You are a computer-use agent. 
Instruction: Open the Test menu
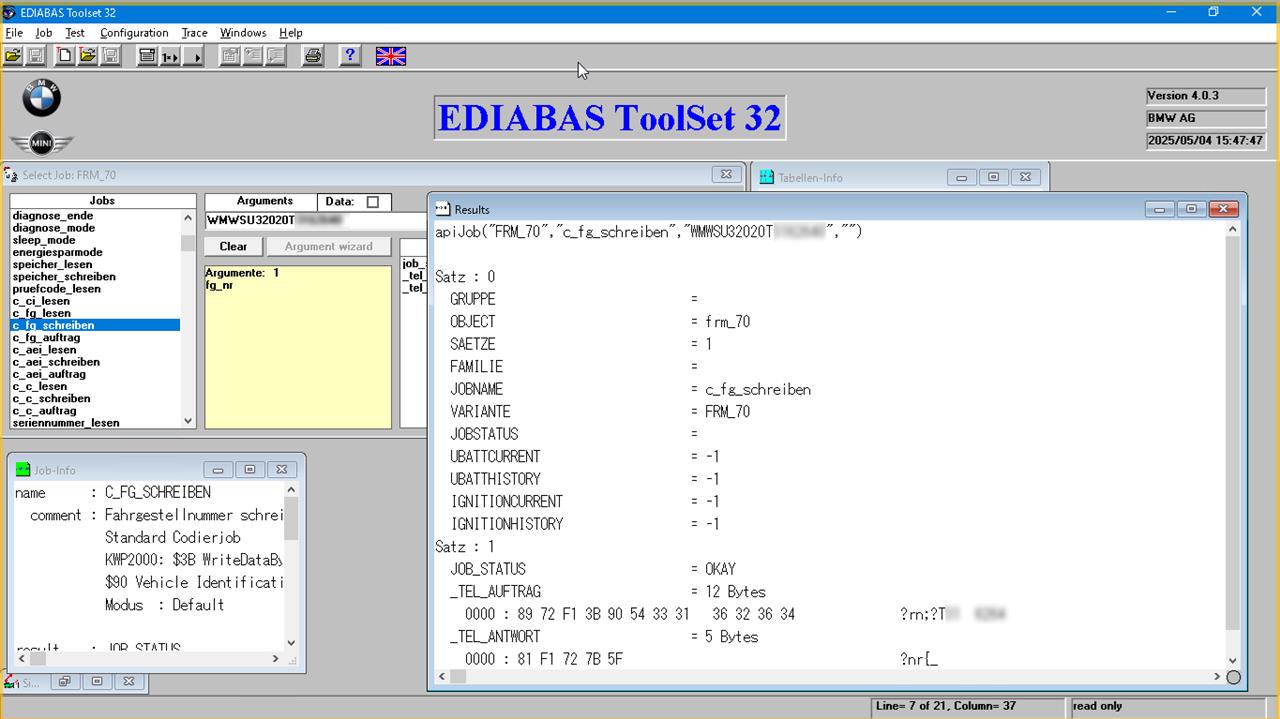(75, 33)
